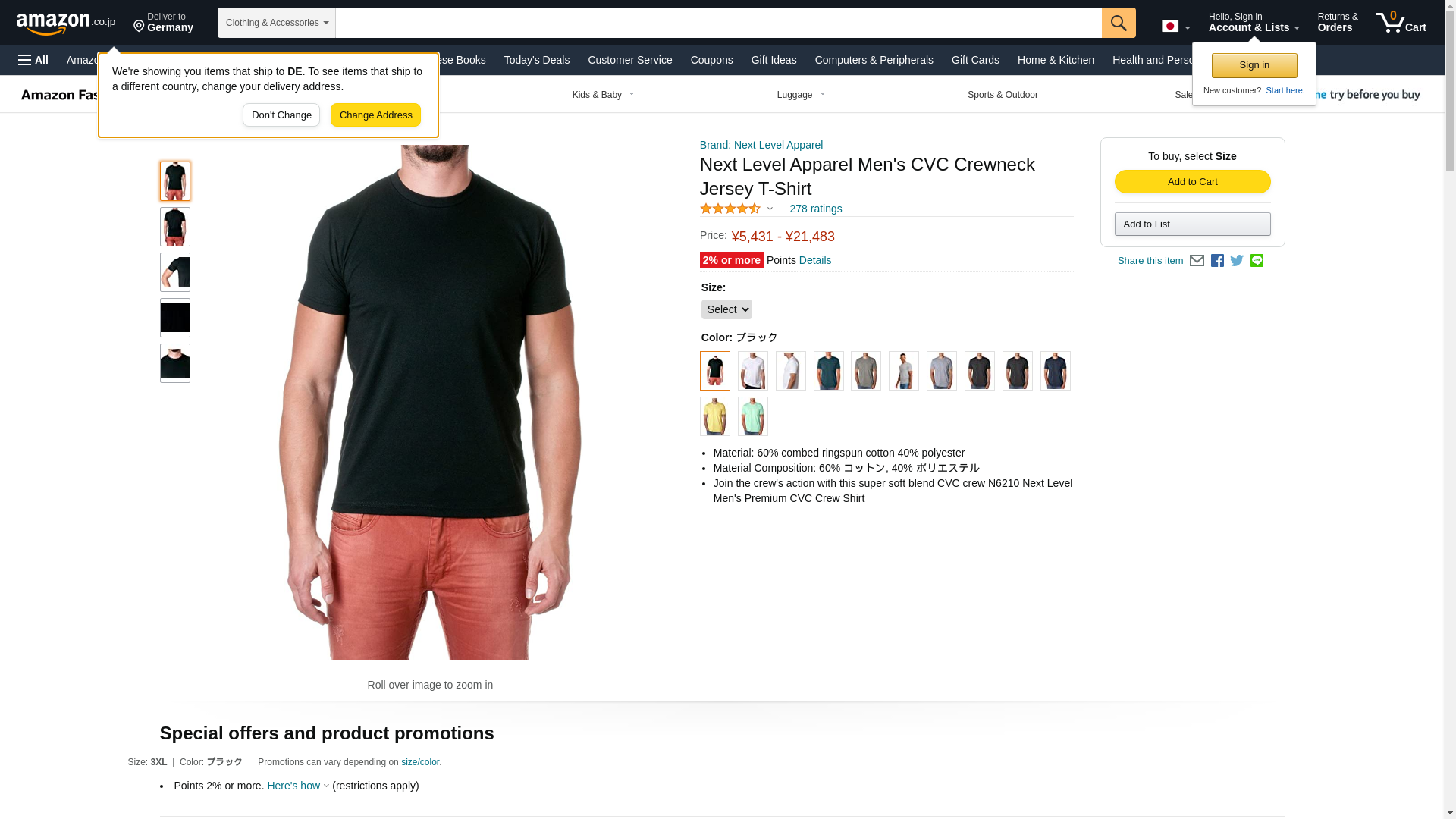Viewport: 1456px width, 819px height.
Task: Share this item on Twitter
Action: pyautogui.click(x=1237, y=261)
